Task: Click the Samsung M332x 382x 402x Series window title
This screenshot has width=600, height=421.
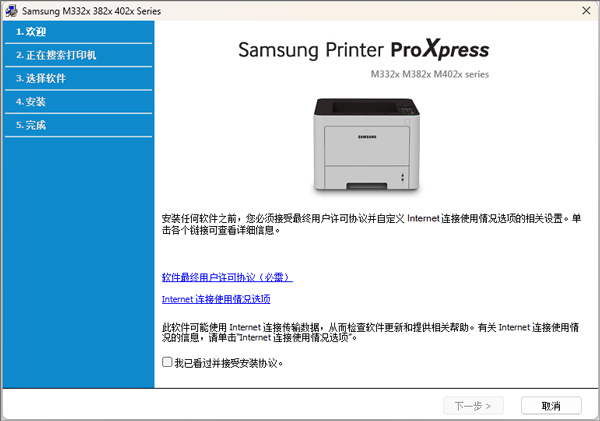Action: 91,11
